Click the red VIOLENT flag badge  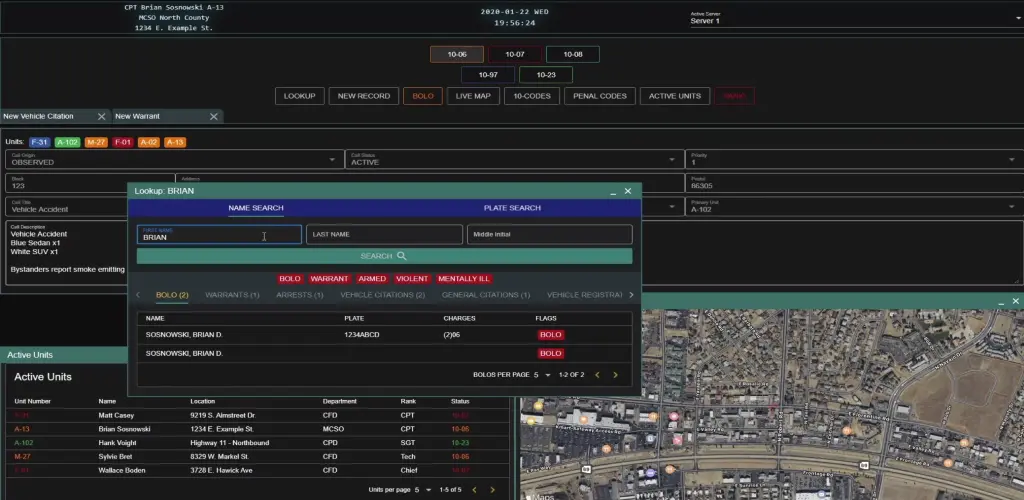point(412,279)
